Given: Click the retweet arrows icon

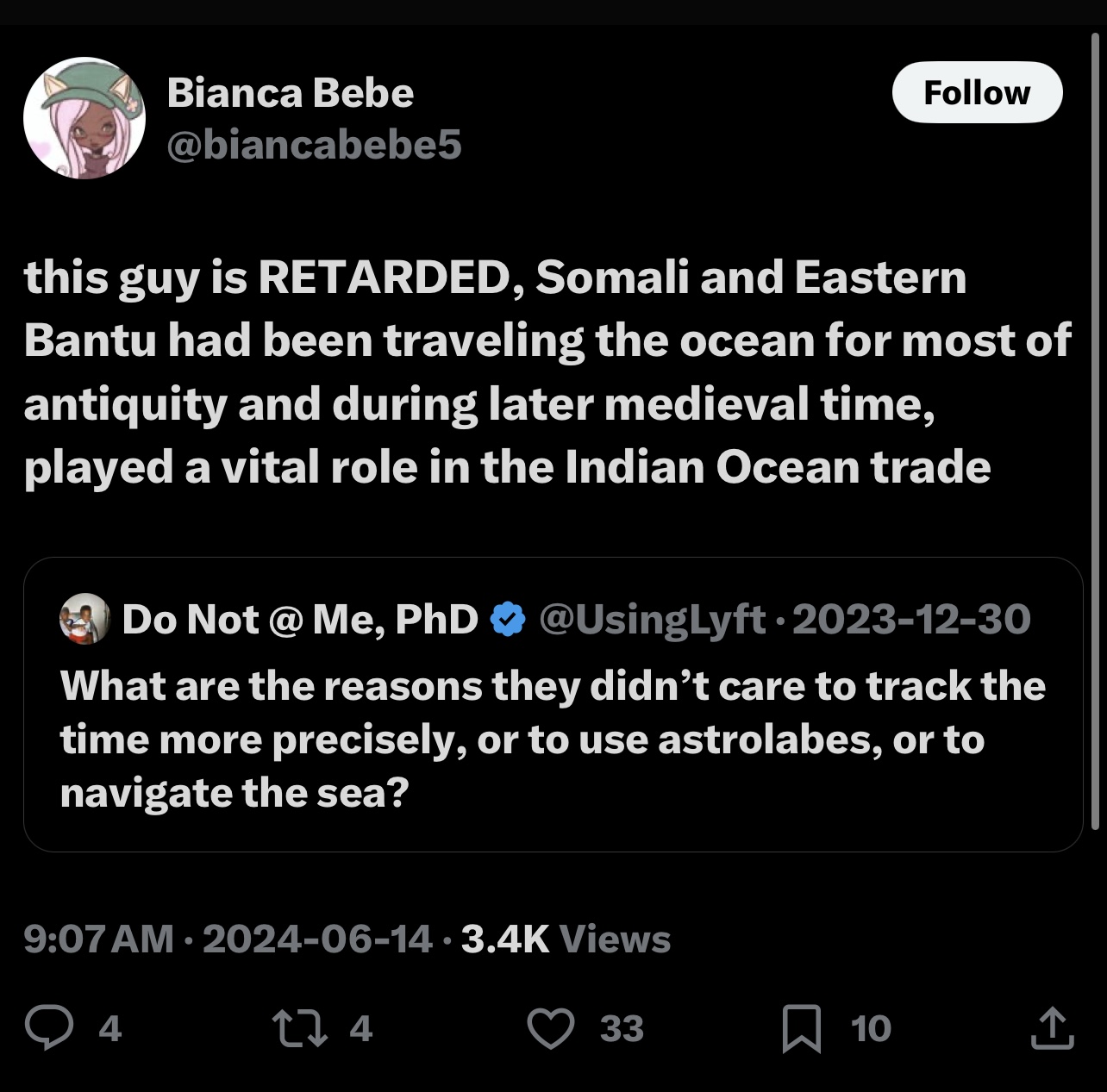Looking at the screenshot, I should point(296,1028).
